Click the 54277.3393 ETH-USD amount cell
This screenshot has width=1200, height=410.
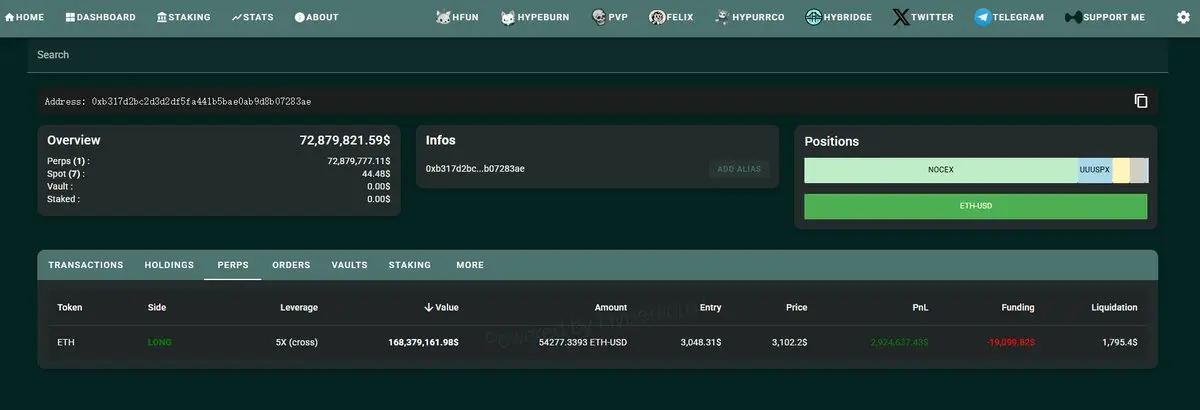583,342
